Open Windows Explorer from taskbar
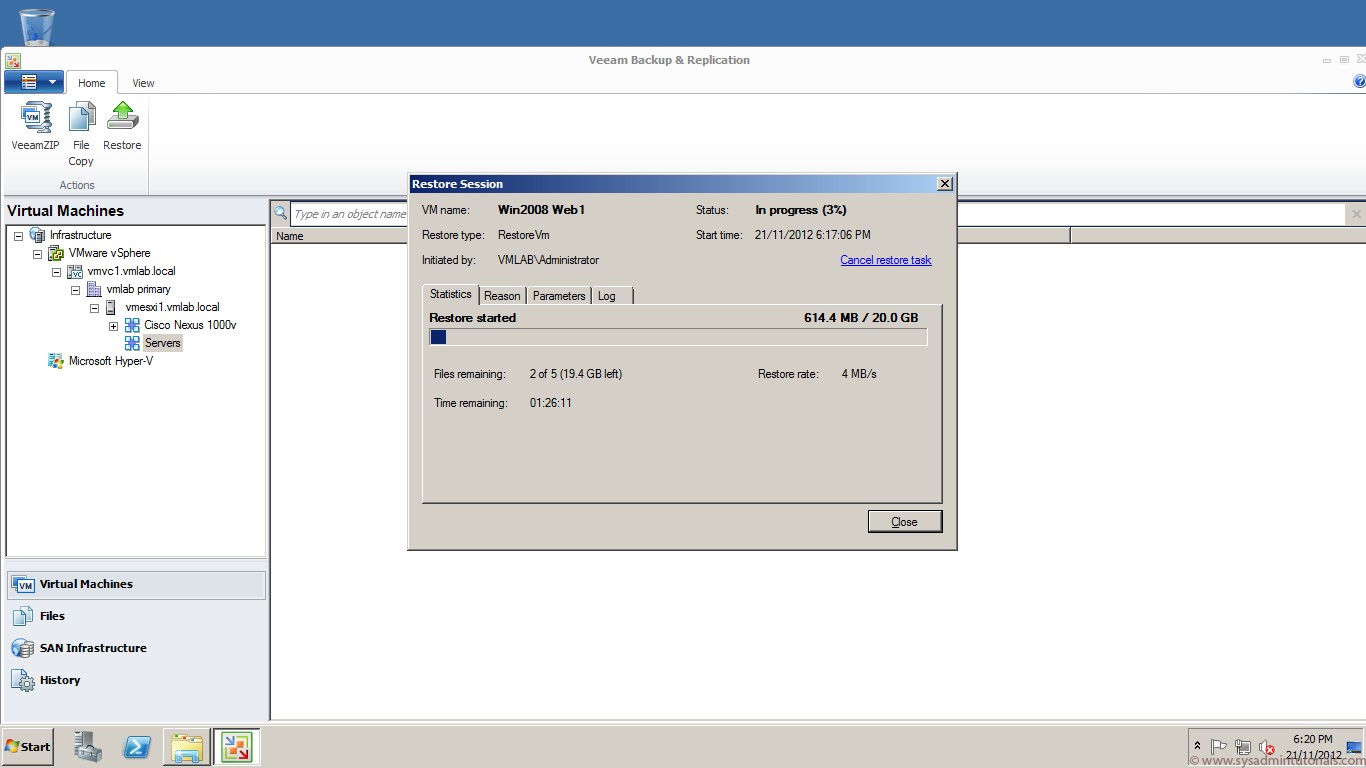 (x=187, y=746)
